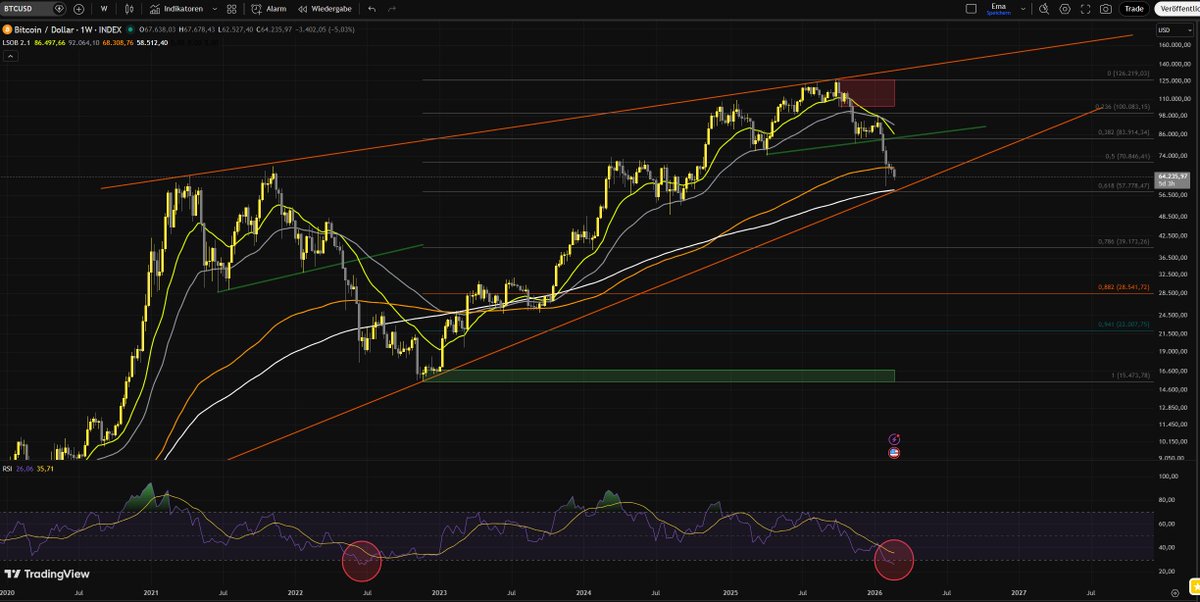Viewport: 1200px width, 602px height.
Task: Select the red rectangle zone near the top
Action: [869, 94]
